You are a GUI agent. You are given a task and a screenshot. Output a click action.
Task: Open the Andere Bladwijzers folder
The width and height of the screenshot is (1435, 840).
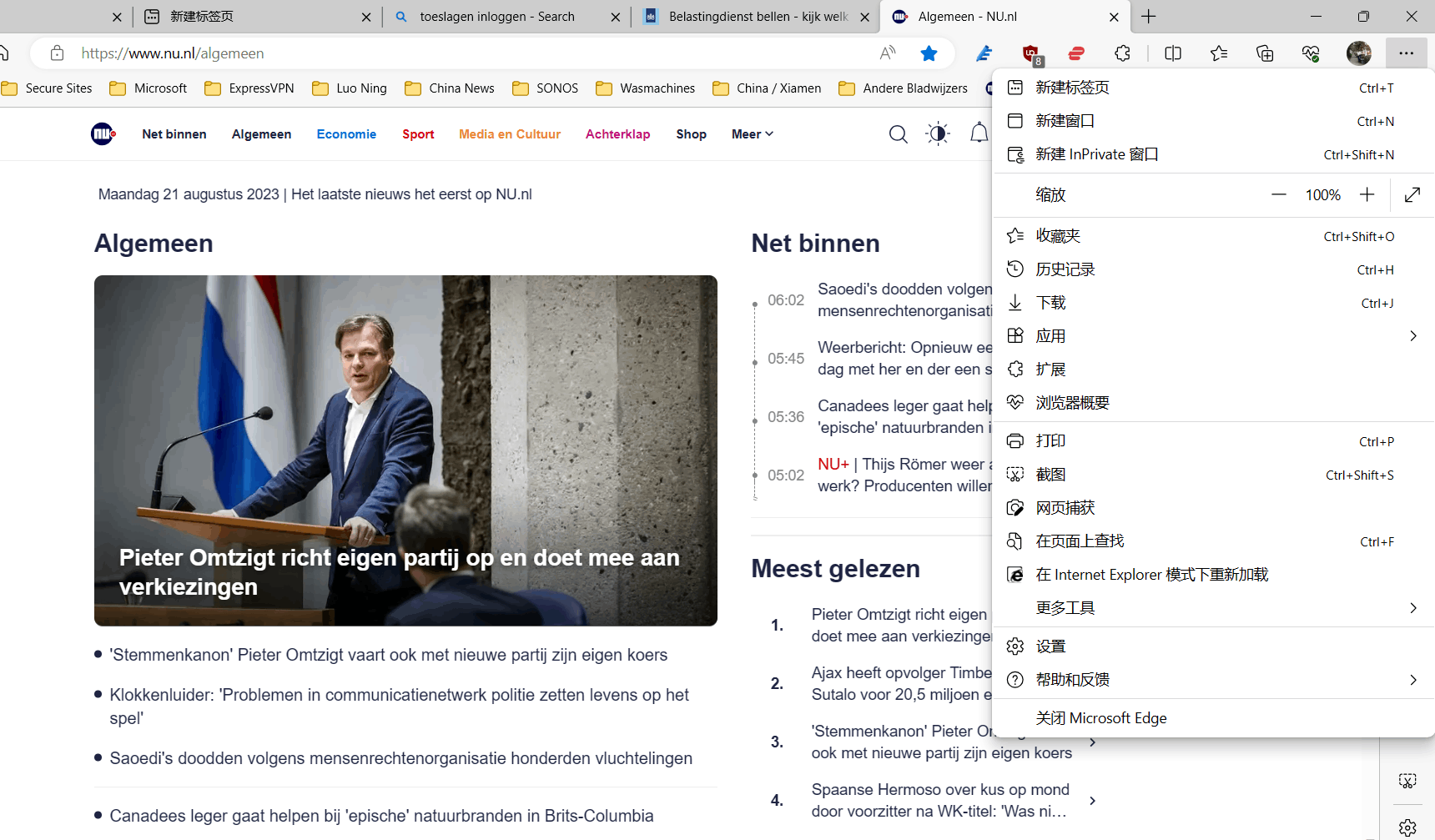[904, 88]
